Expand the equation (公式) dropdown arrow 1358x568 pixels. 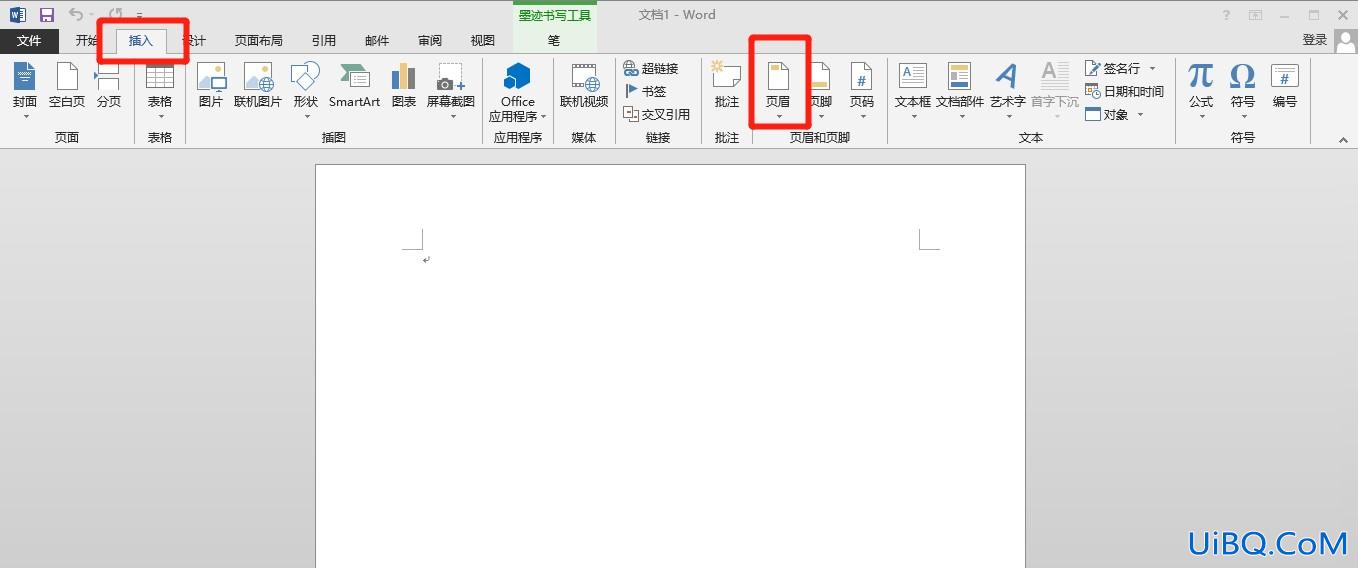(1201, 117)
